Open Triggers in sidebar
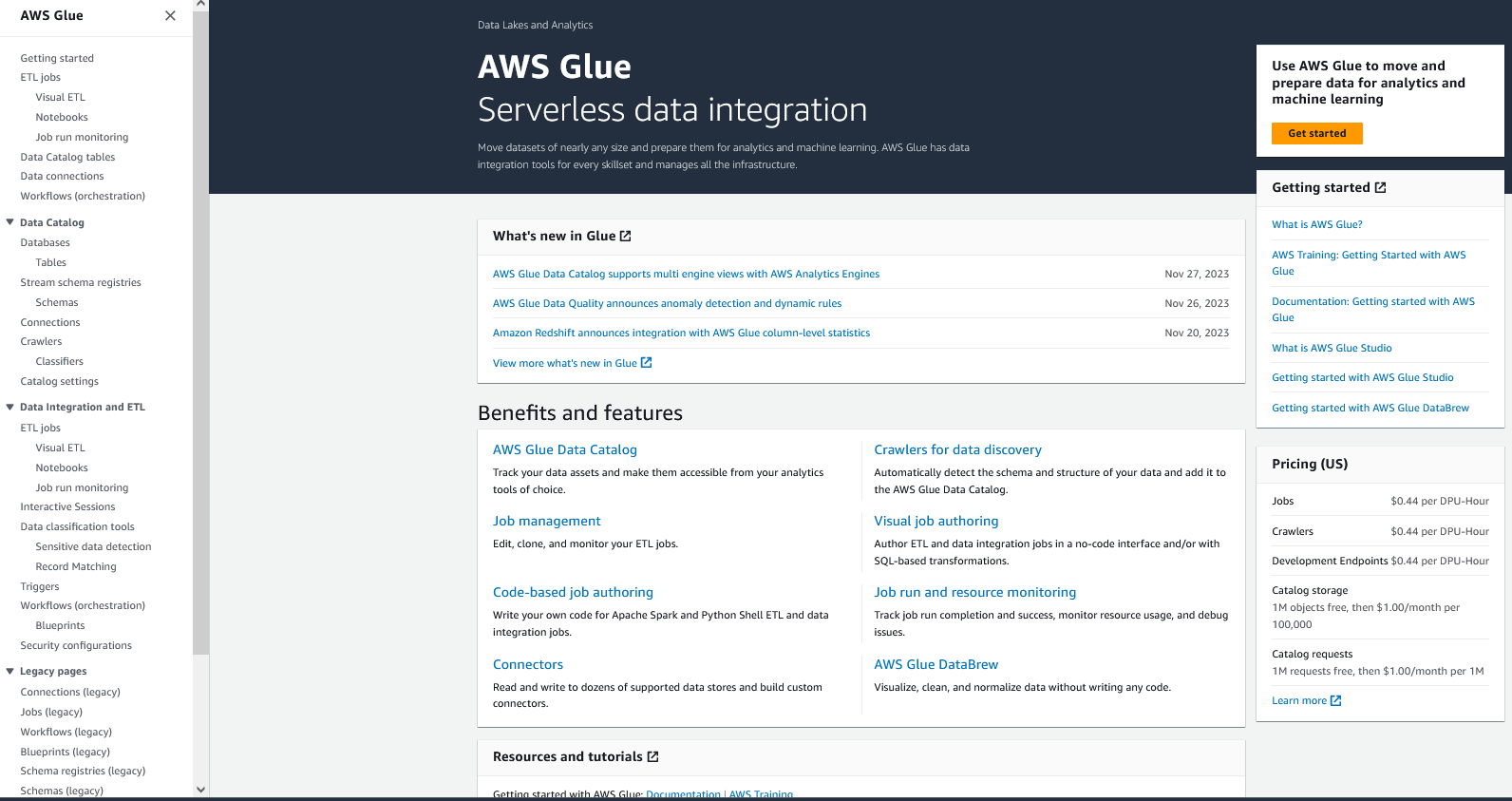Screen dimensions: 1512x801 pyautogui.click(x=39, y=586)
